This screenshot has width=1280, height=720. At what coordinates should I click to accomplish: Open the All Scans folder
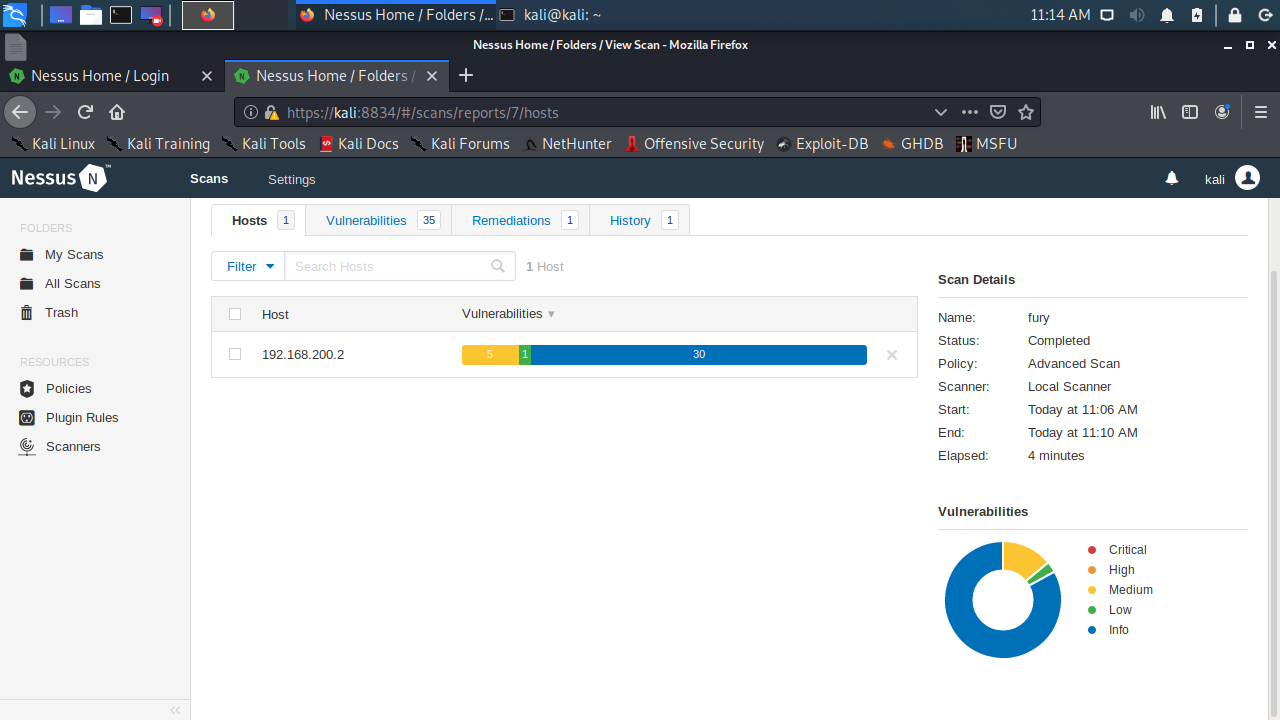click(x=73, y=284)
